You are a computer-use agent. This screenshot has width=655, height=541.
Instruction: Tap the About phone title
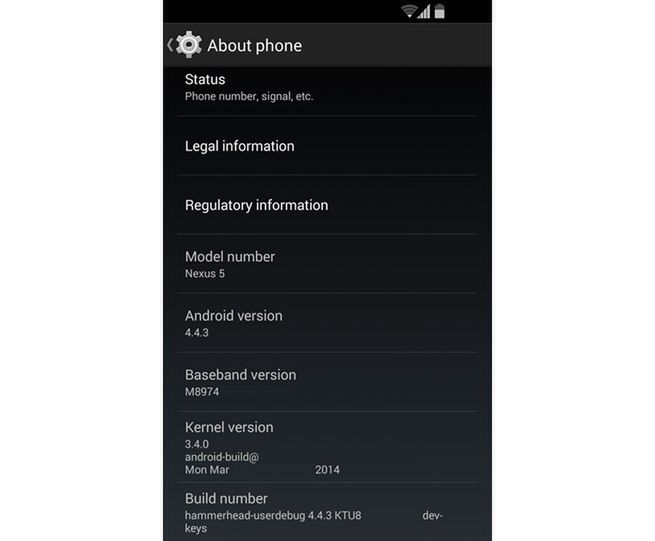pyautogui.click(x=254, y=46)
